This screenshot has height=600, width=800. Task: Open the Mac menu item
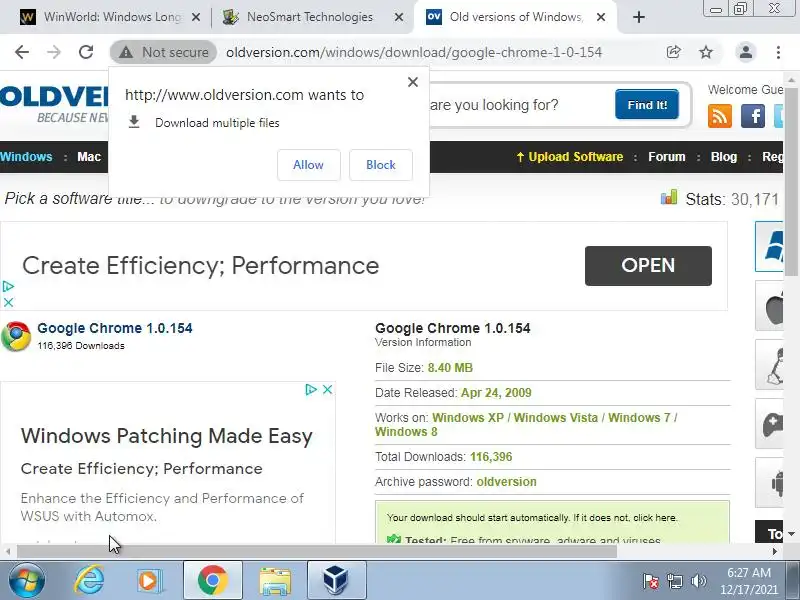[x=89, y=157]
